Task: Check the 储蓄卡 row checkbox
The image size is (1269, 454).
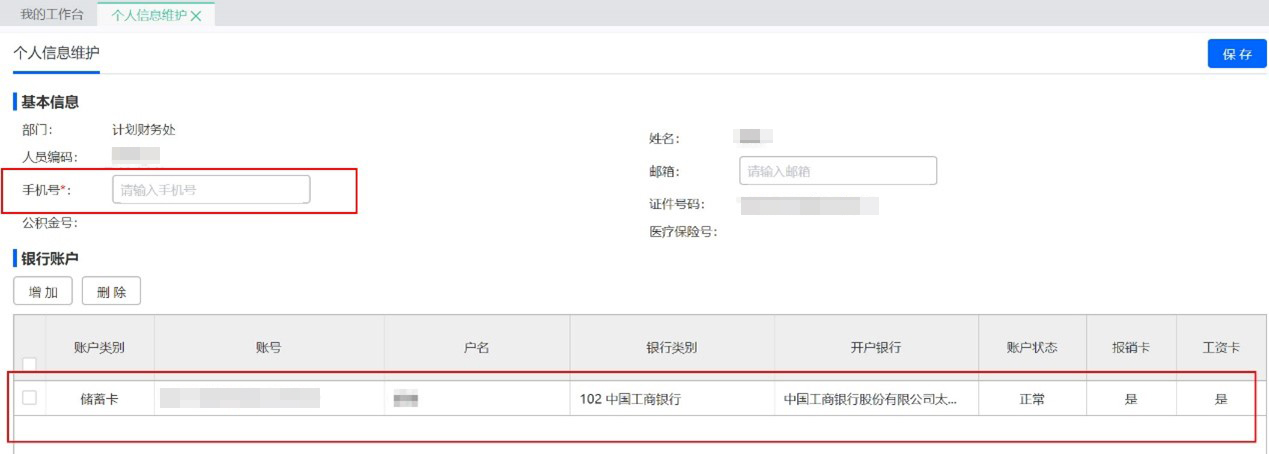Action: (x=29, y=398)
